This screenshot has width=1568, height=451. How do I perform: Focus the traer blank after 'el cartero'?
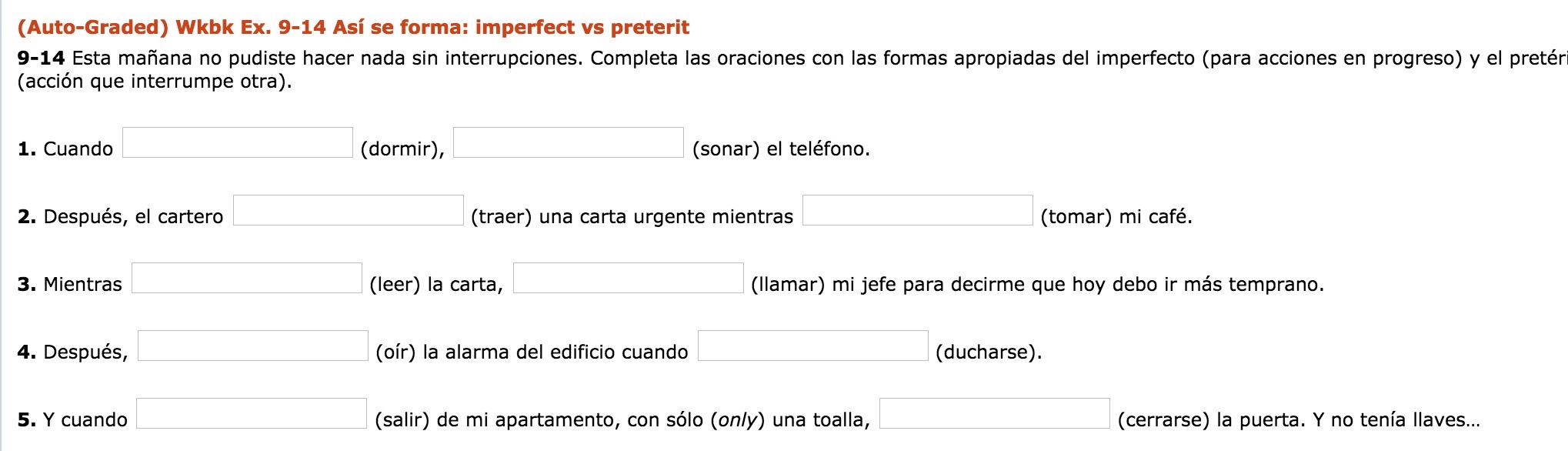click(349, 210)
